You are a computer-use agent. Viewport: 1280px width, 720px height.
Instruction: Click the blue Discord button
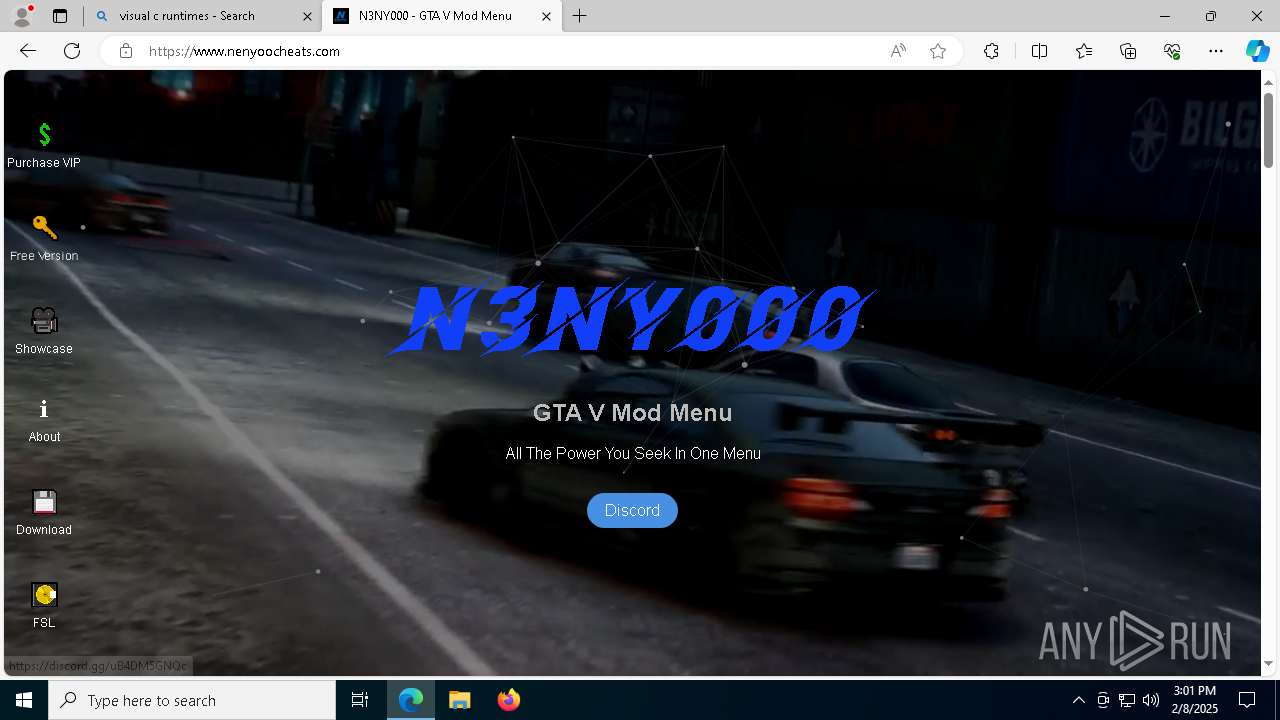(632, 510)
